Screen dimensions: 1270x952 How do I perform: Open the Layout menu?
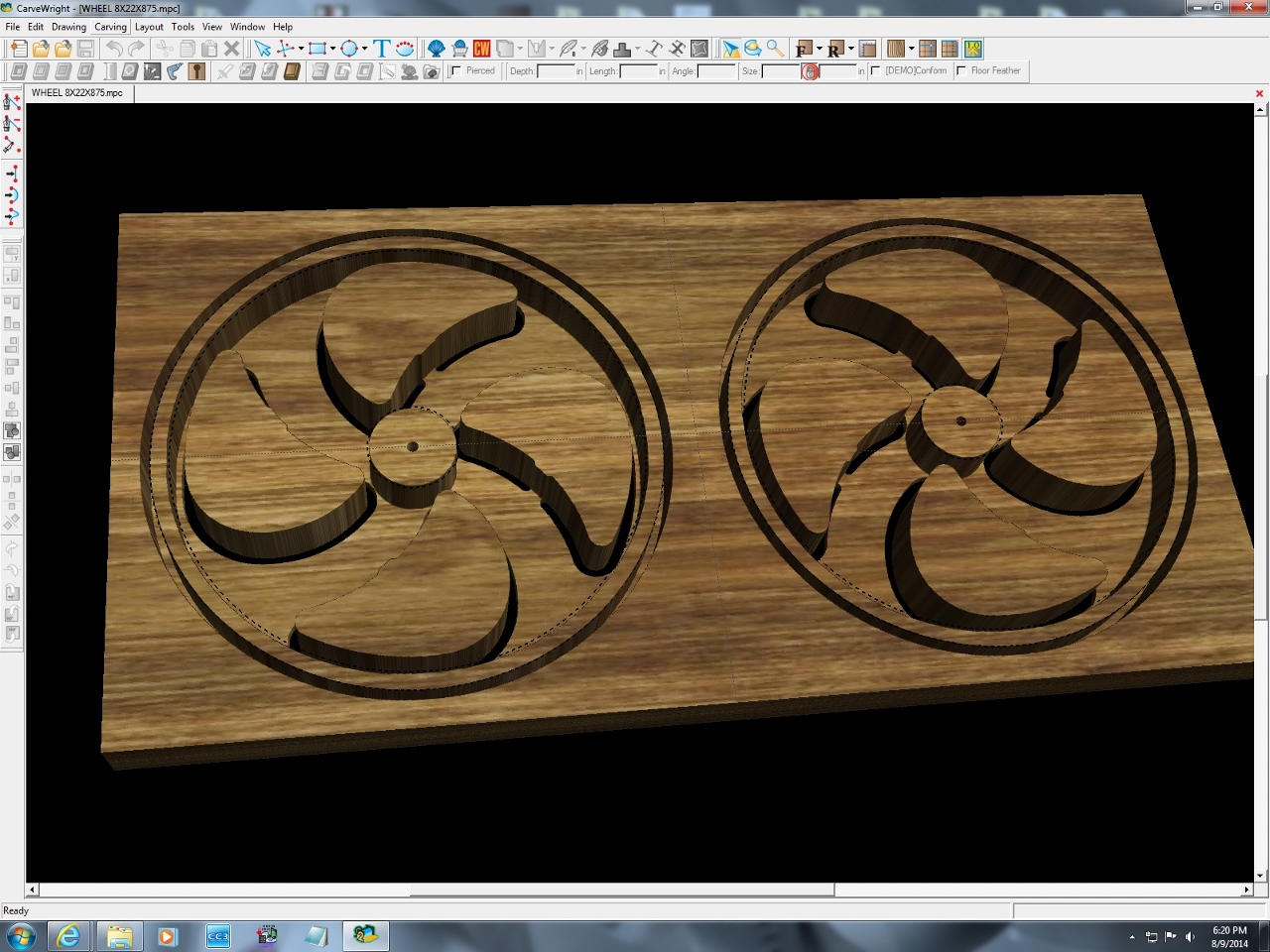149,27
